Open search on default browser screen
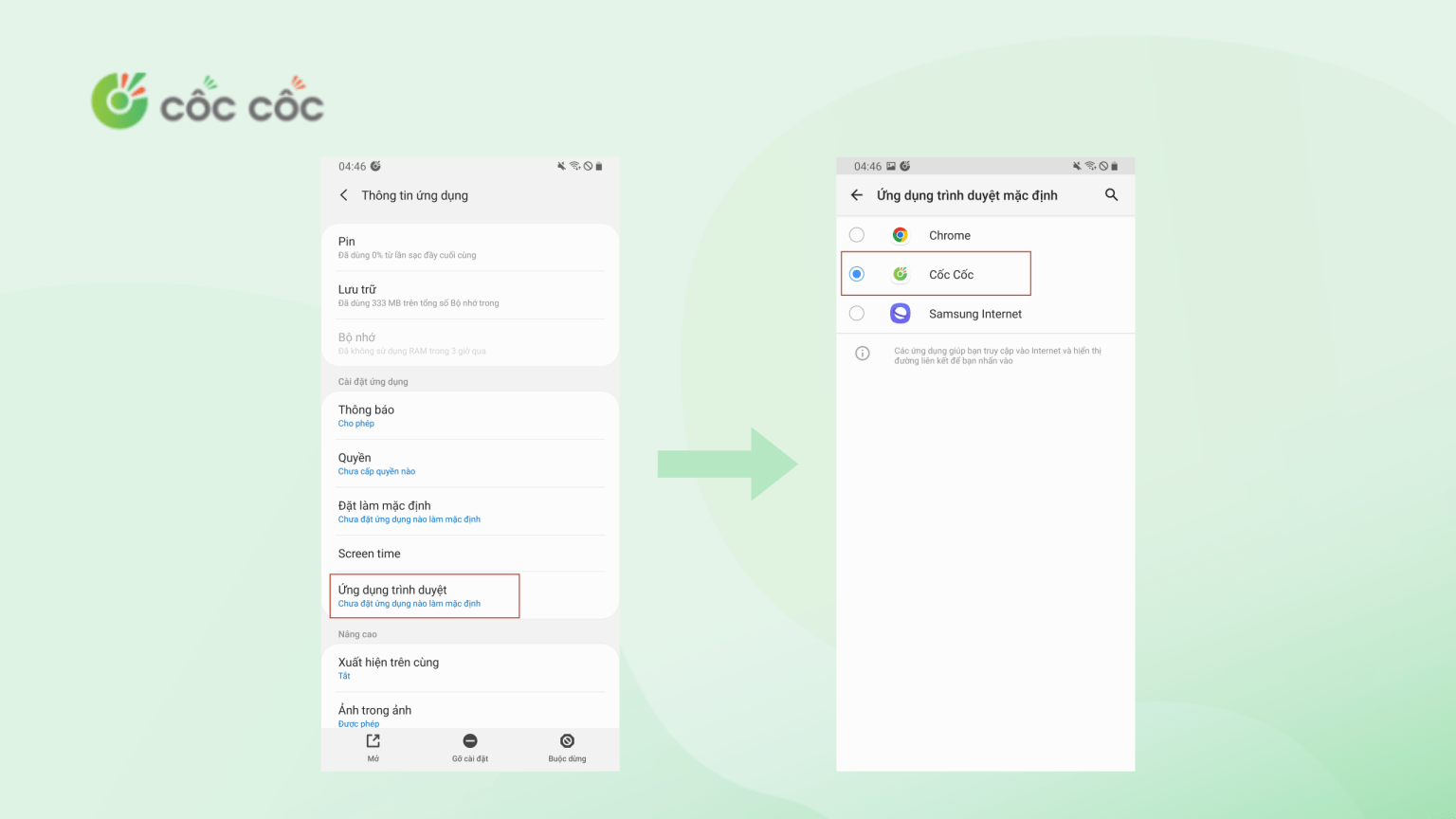 [x=1111, y=195]
